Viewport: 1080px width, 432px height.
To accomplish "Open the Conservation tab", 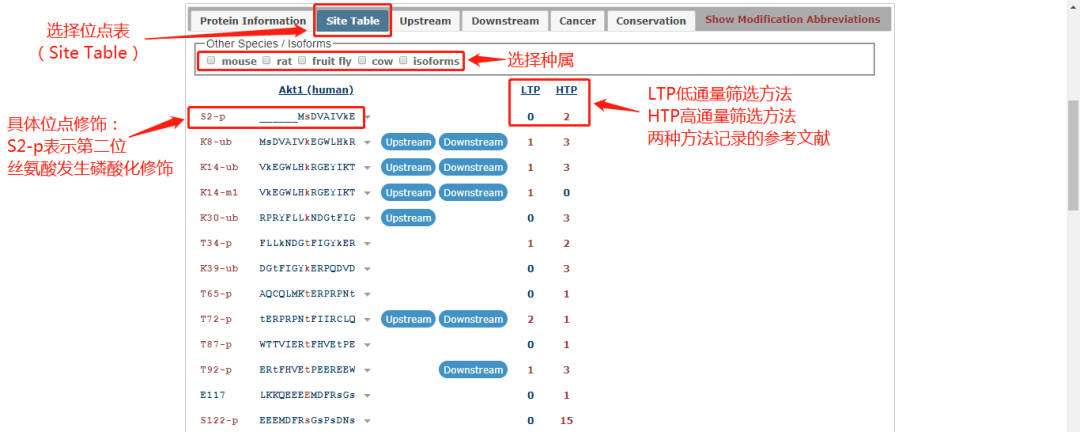I will click(x=651, y=21).
